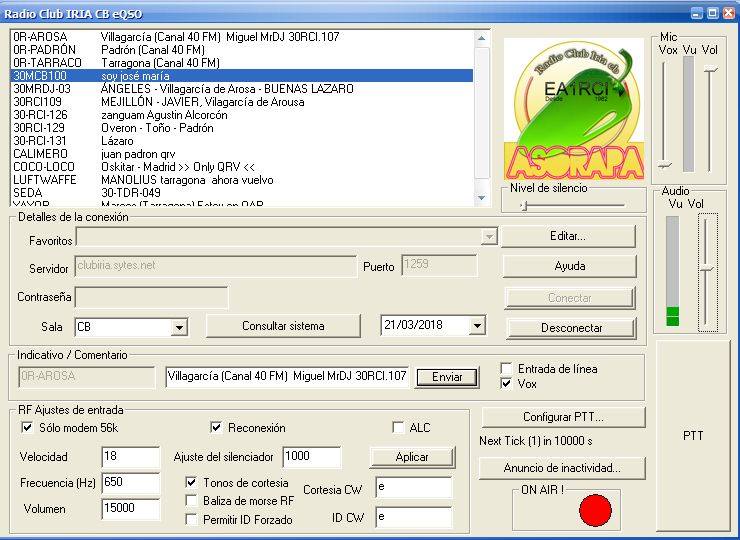Viewport: 740px width, 540px height.
Task: Enable the Entrada de línea checkbox
Action: pos(507,369)
